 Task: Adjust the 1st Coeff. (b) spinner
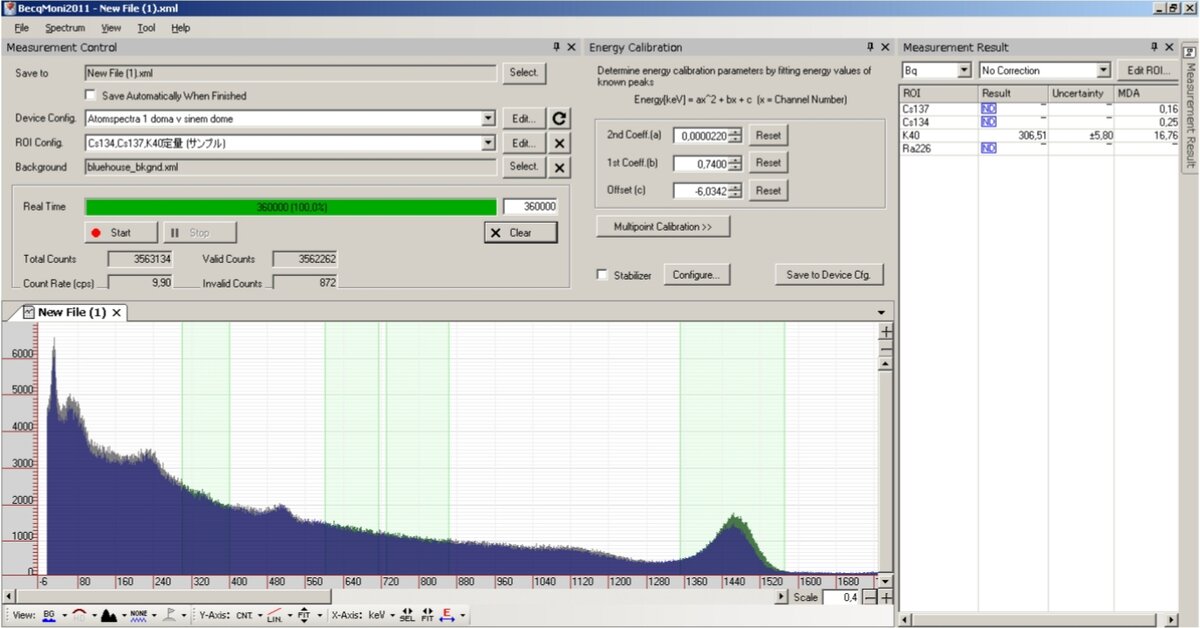pos(735,162)
